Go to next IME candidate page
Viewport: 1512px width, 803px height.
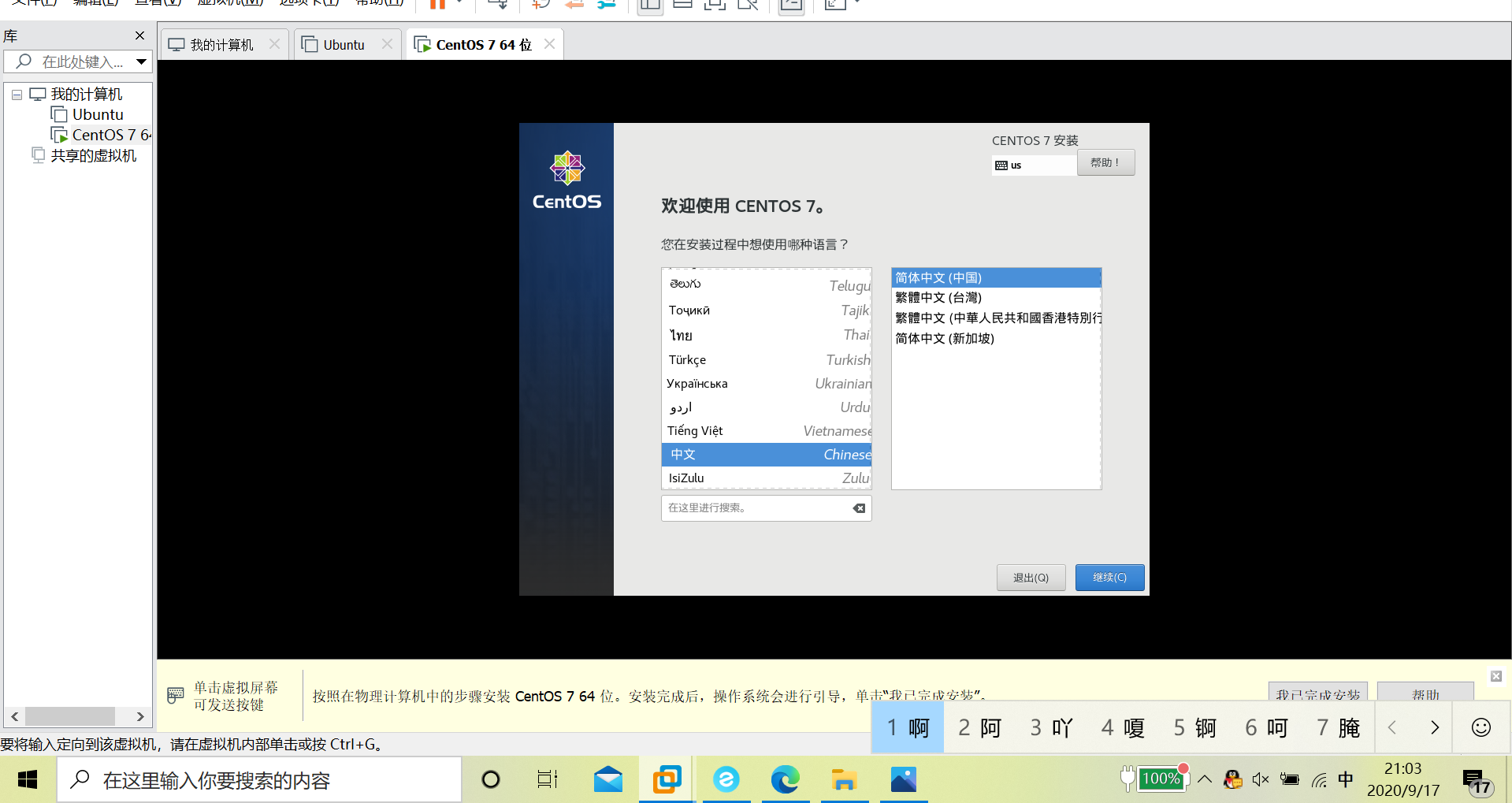tap(1435, 727)
